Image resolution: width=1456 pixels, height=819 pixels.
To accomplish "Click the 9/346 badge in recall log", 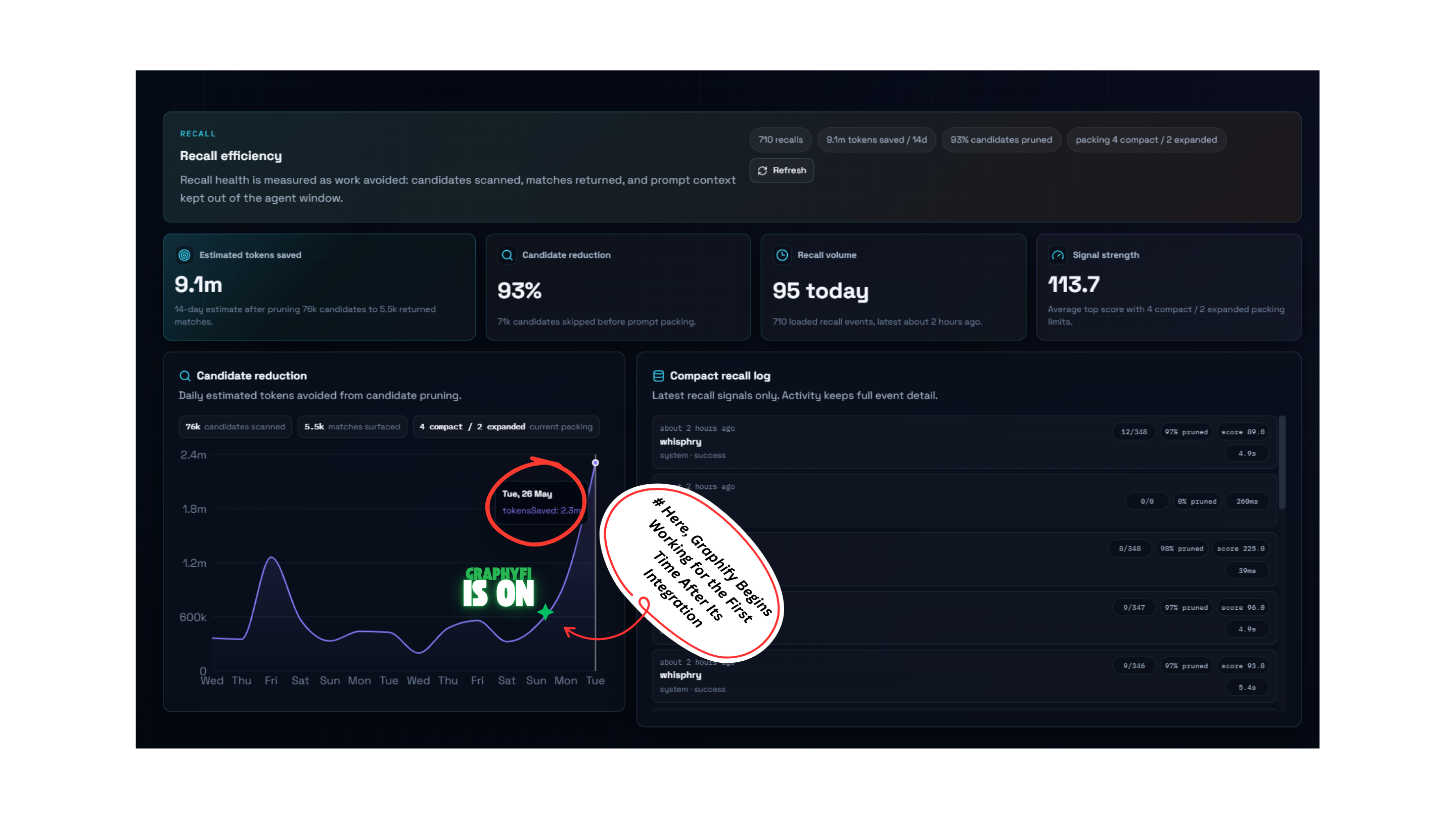I will (1134, 666).
